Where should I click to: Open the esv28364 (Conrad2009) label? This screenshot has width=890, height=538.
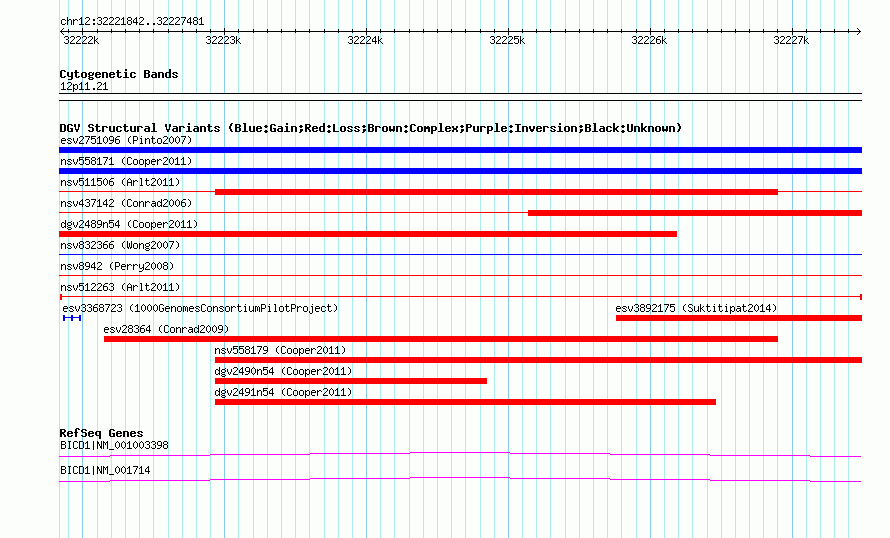tap(166, 329)
